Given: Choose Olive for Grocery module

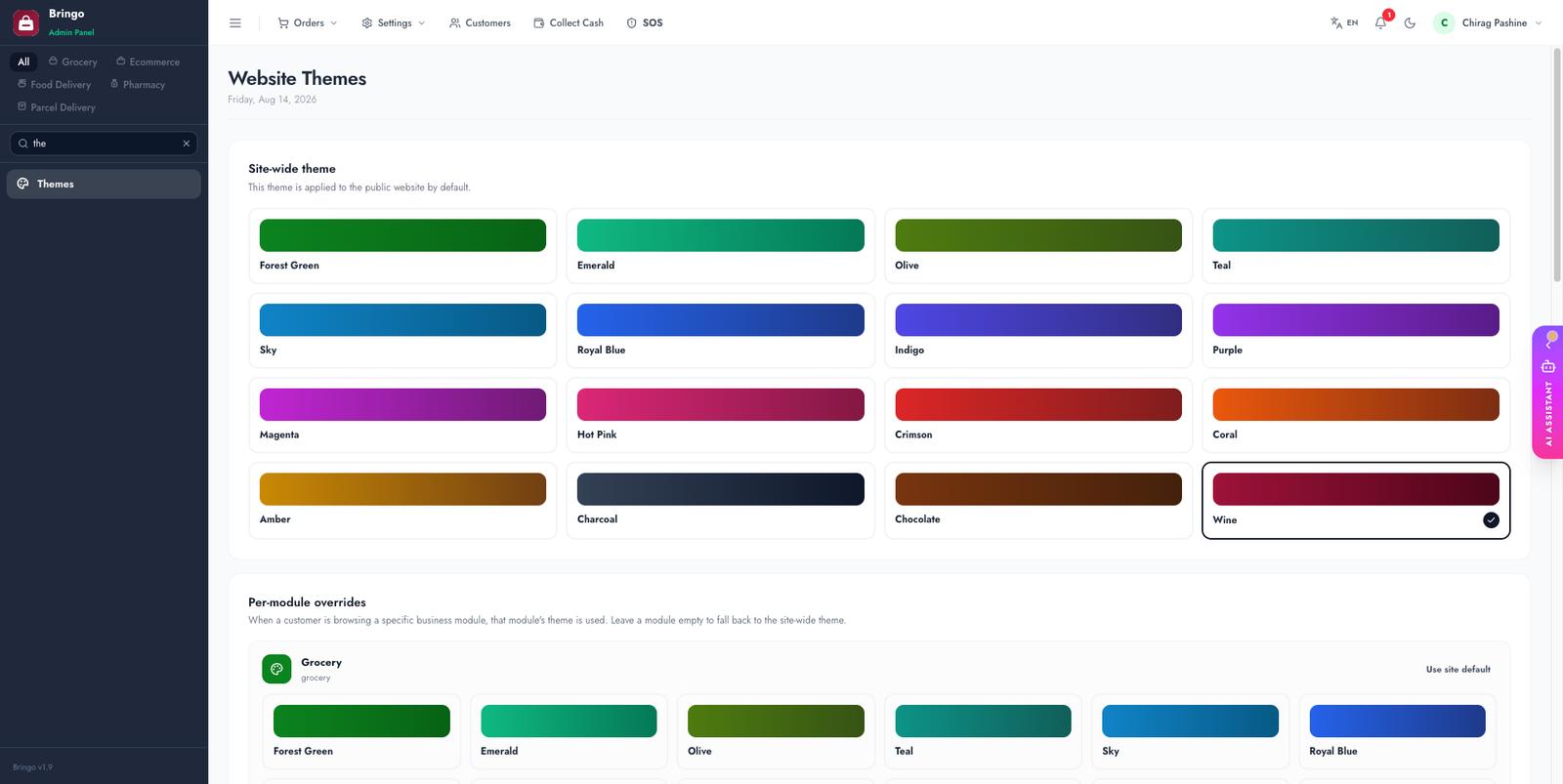Looking at the screenshot, I should [x=776, y=731].
